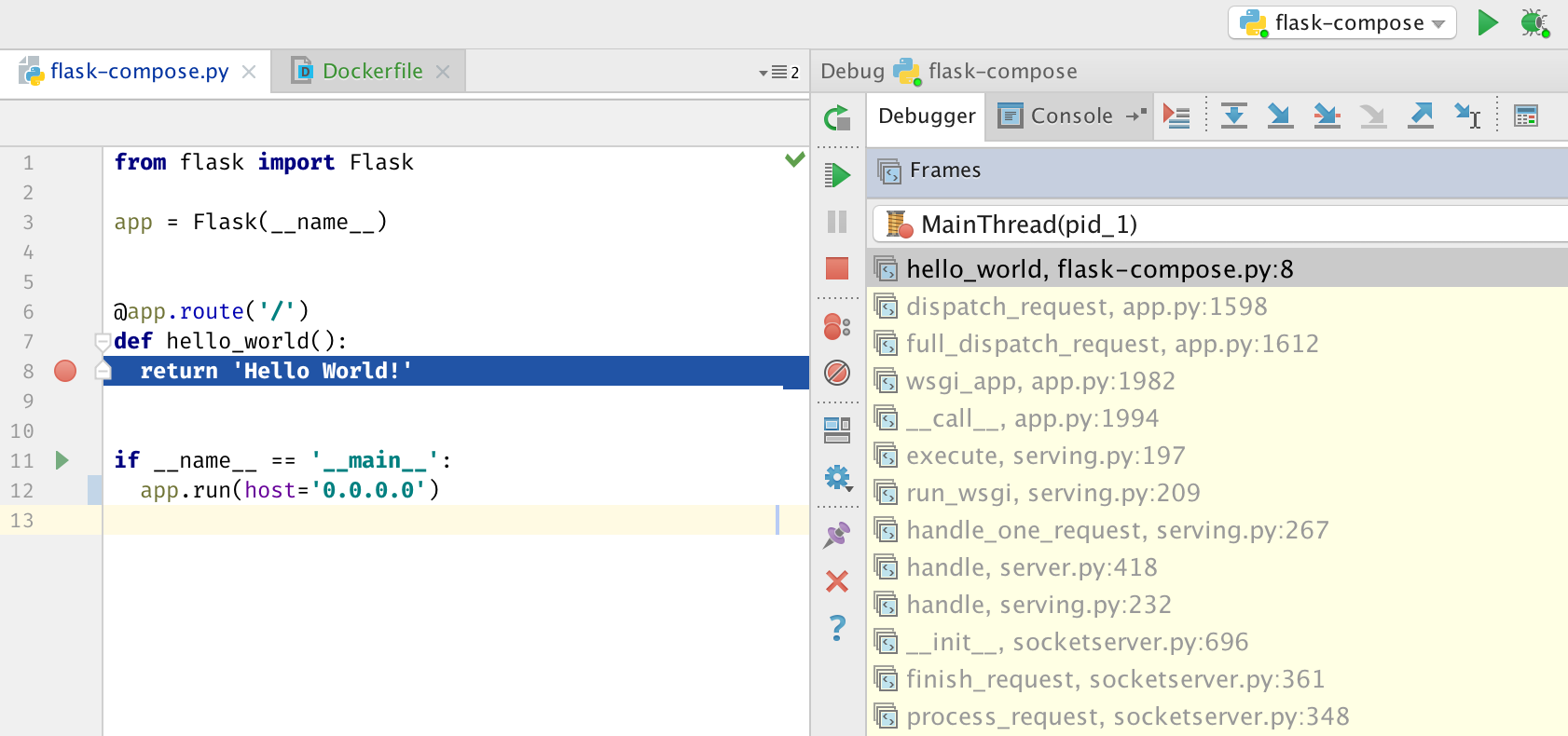Image resolution: width=1568 pixels, height=736 pixels.
Task: Click the highlighted return 'Hello World!' line
Action: click(456, 371)
